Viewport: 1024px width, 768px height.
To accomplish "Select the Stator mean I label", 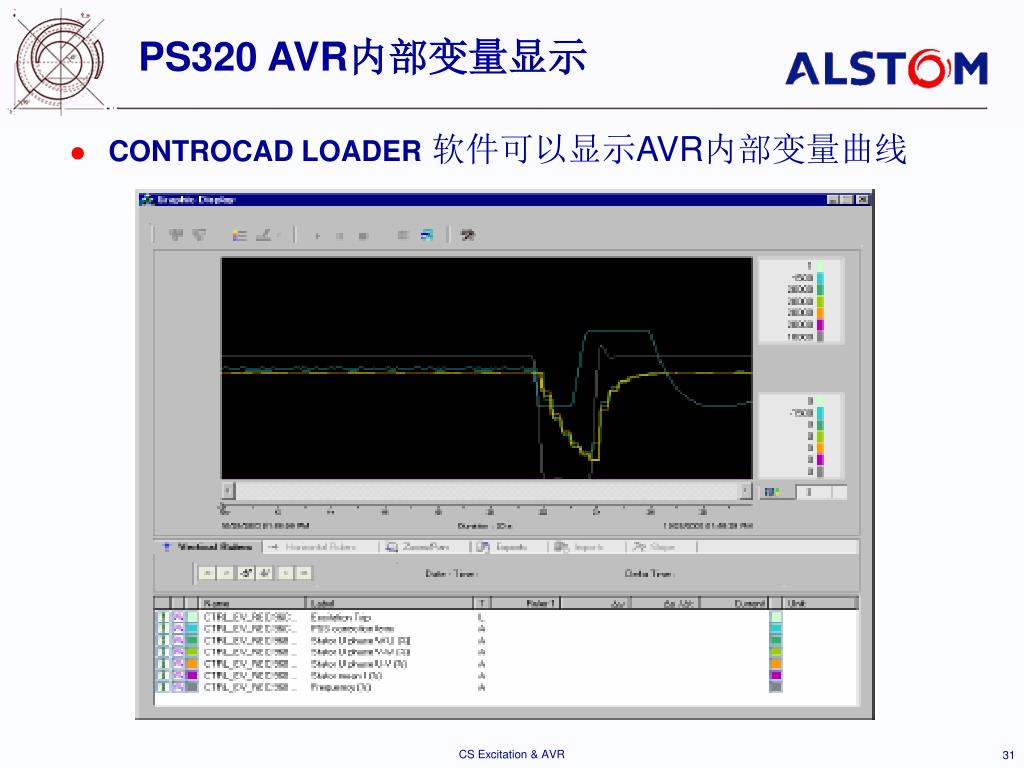I will [347, 676].
